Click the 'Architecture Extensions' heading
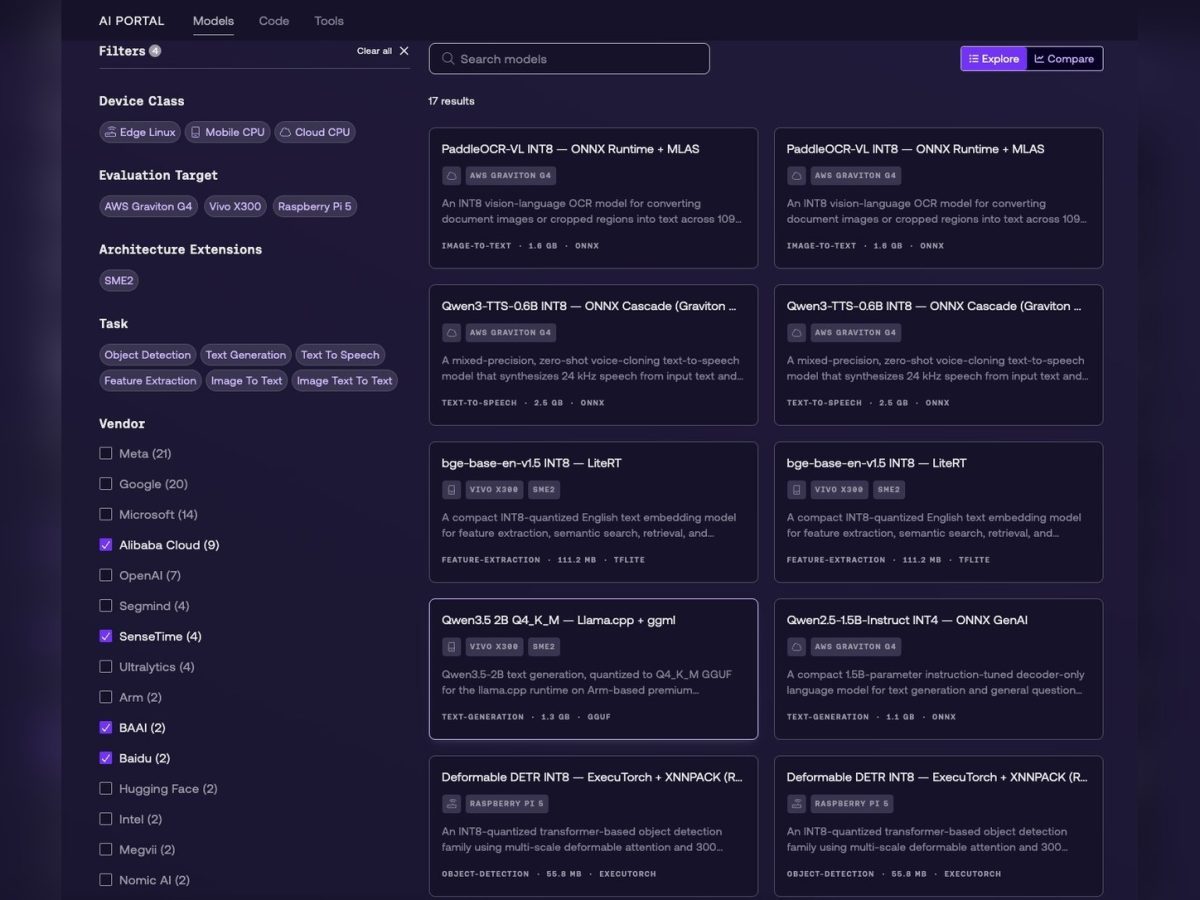The width and height of the screenshot is (1200, 900). (x=180, y=249)
